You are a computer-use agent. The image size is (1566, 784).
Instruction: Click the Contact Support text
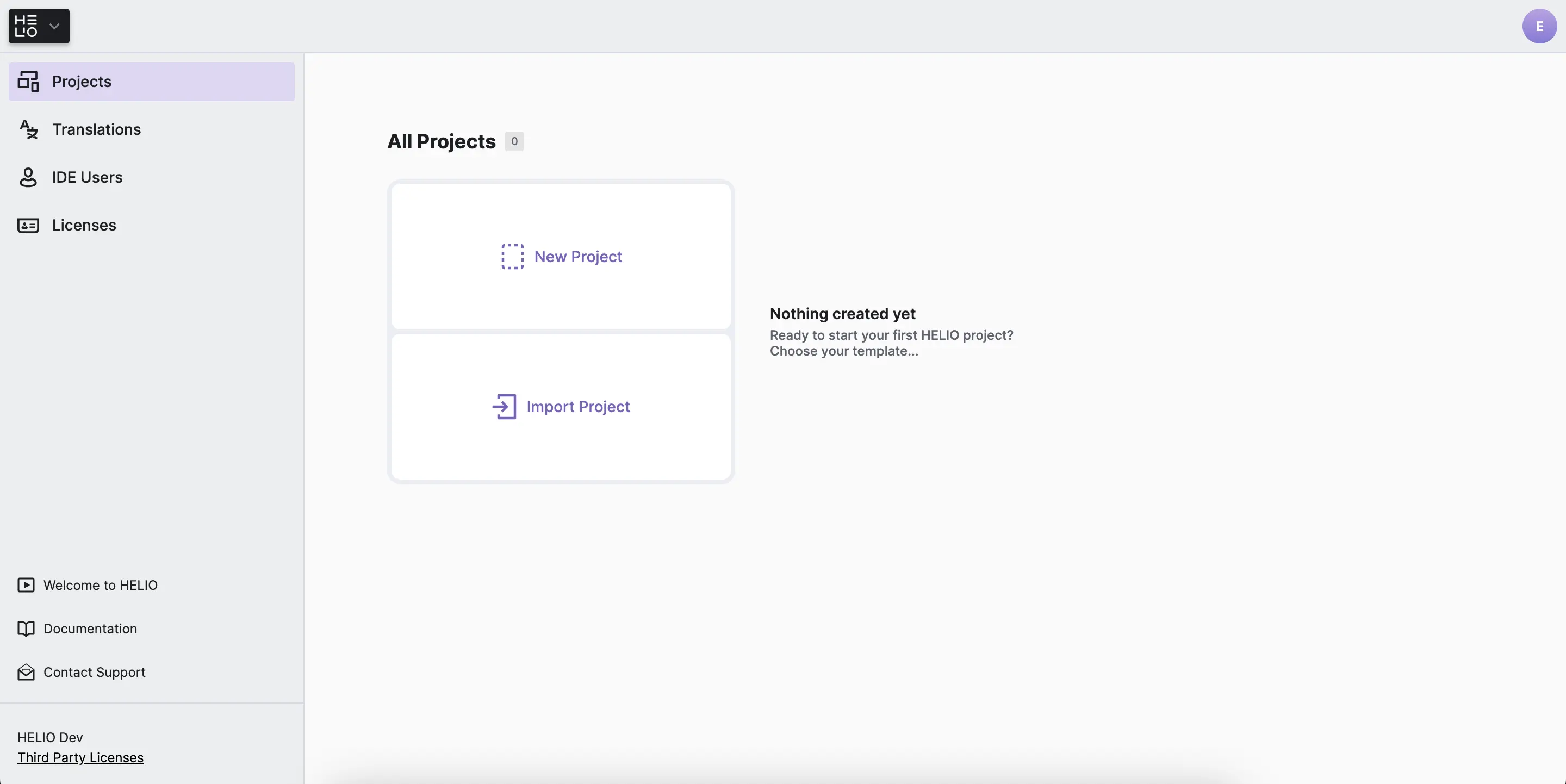click(94, 672)
